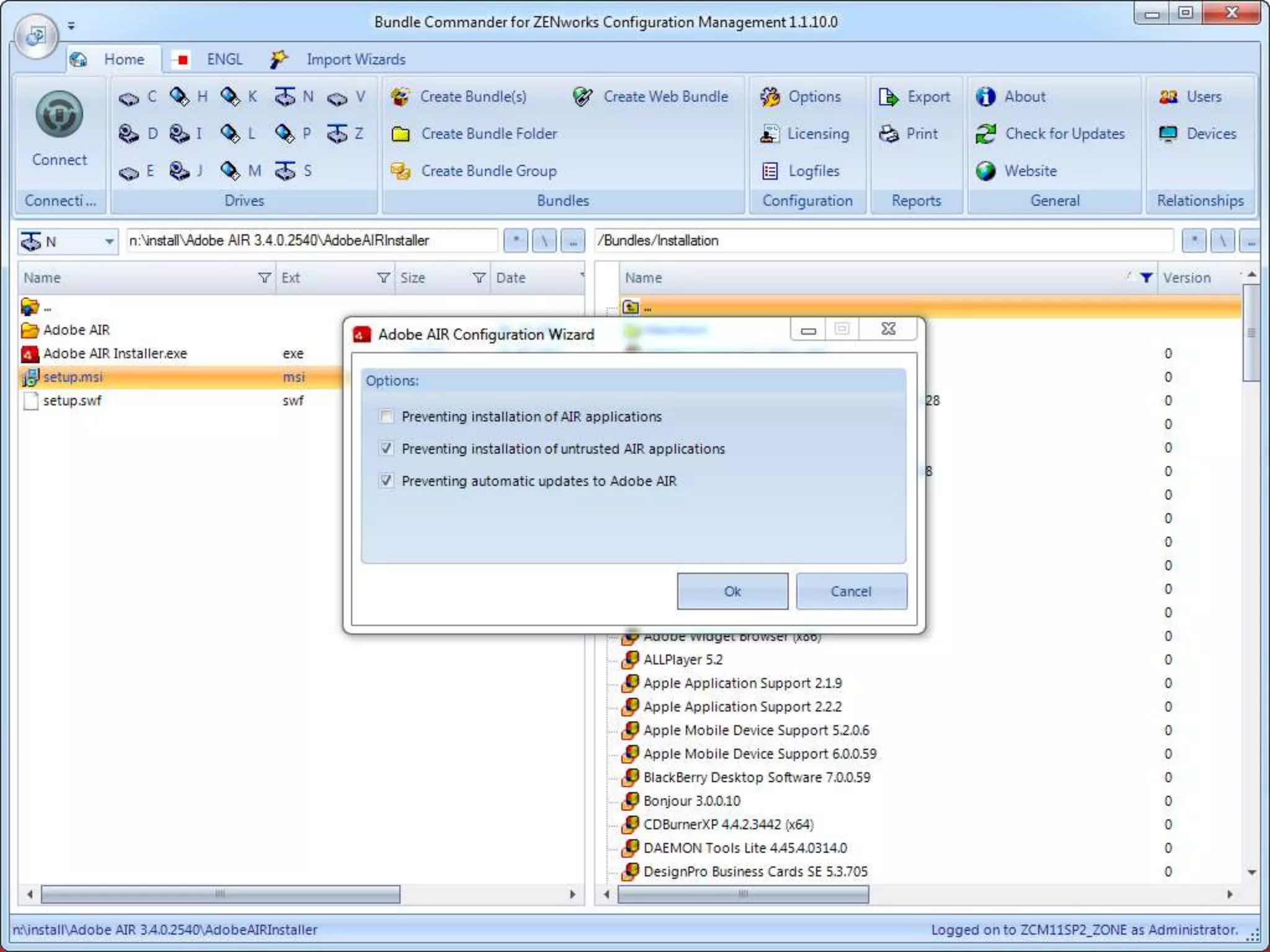Uncheck Preventing automatic updates to Adobe AIR

click(386, 480)
